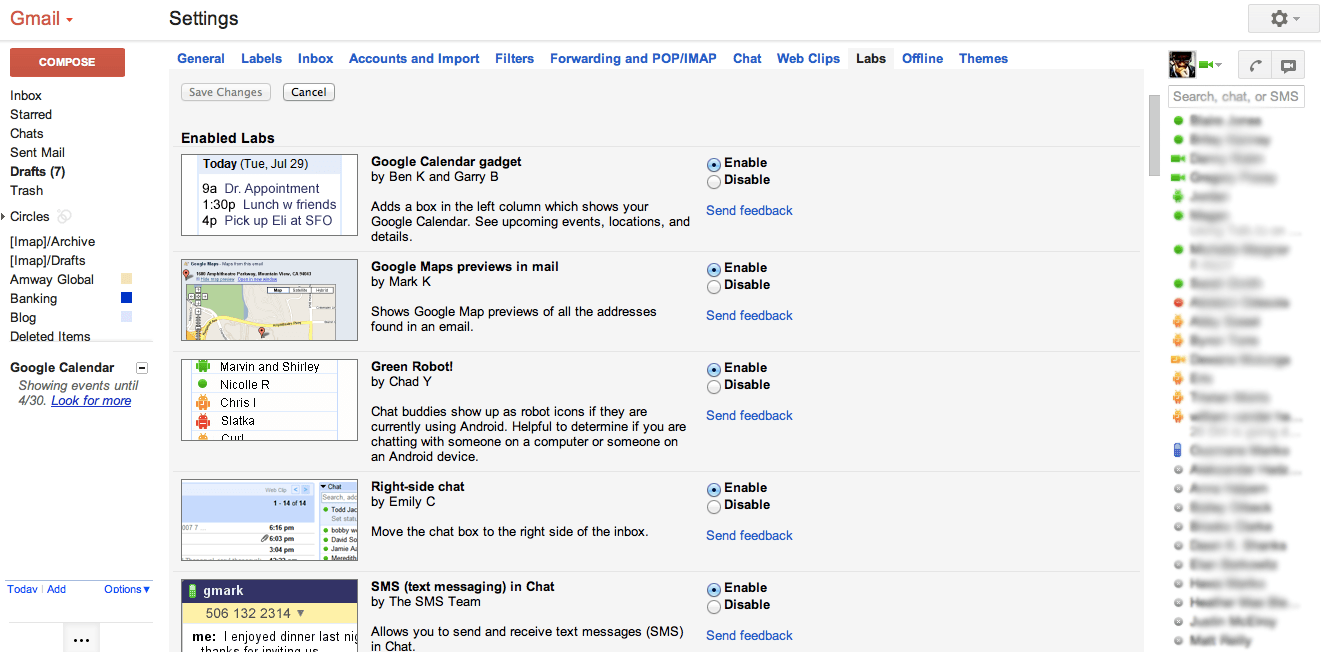The height and width of the screenshot is (652, 1321).
Task: Select the Labs tab
Action: coord(871,58)
